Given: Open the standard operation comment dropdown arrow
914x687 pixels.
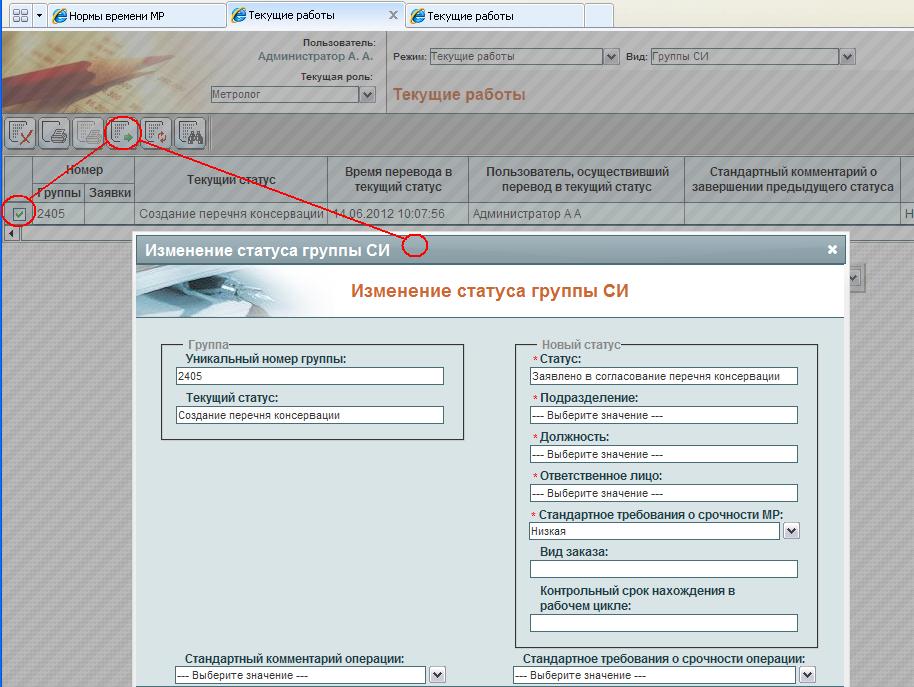Looking at the screenshot, I should coord(437,675).
